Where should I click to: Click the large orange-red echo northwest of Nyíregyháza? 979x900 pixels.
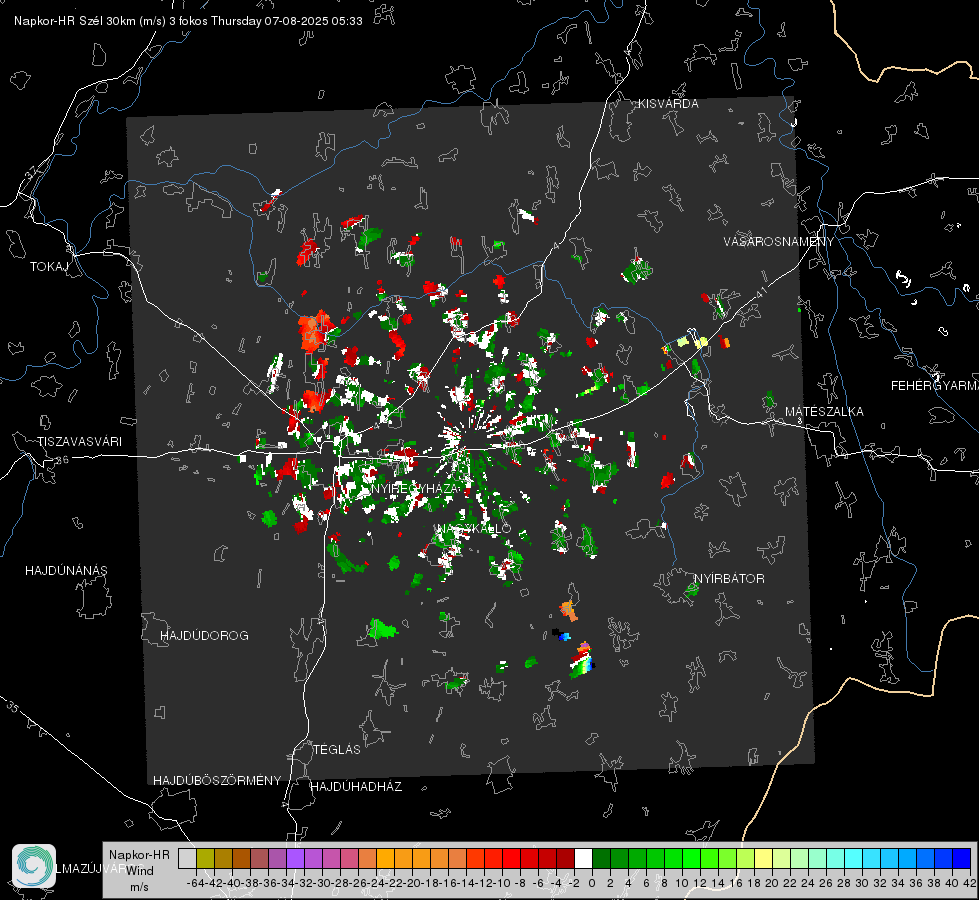pos(315,330)
